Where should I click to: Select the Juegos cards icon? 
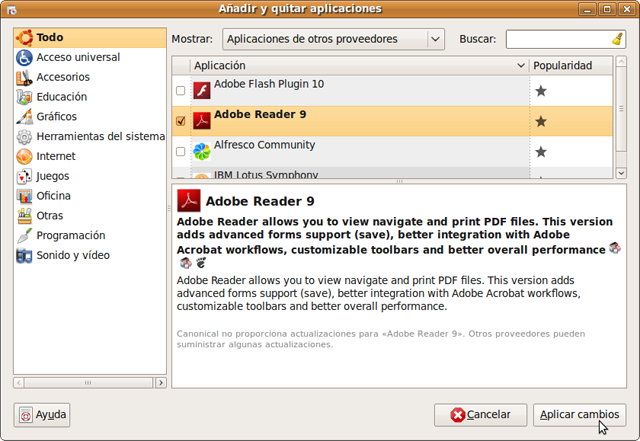(24, 176)
